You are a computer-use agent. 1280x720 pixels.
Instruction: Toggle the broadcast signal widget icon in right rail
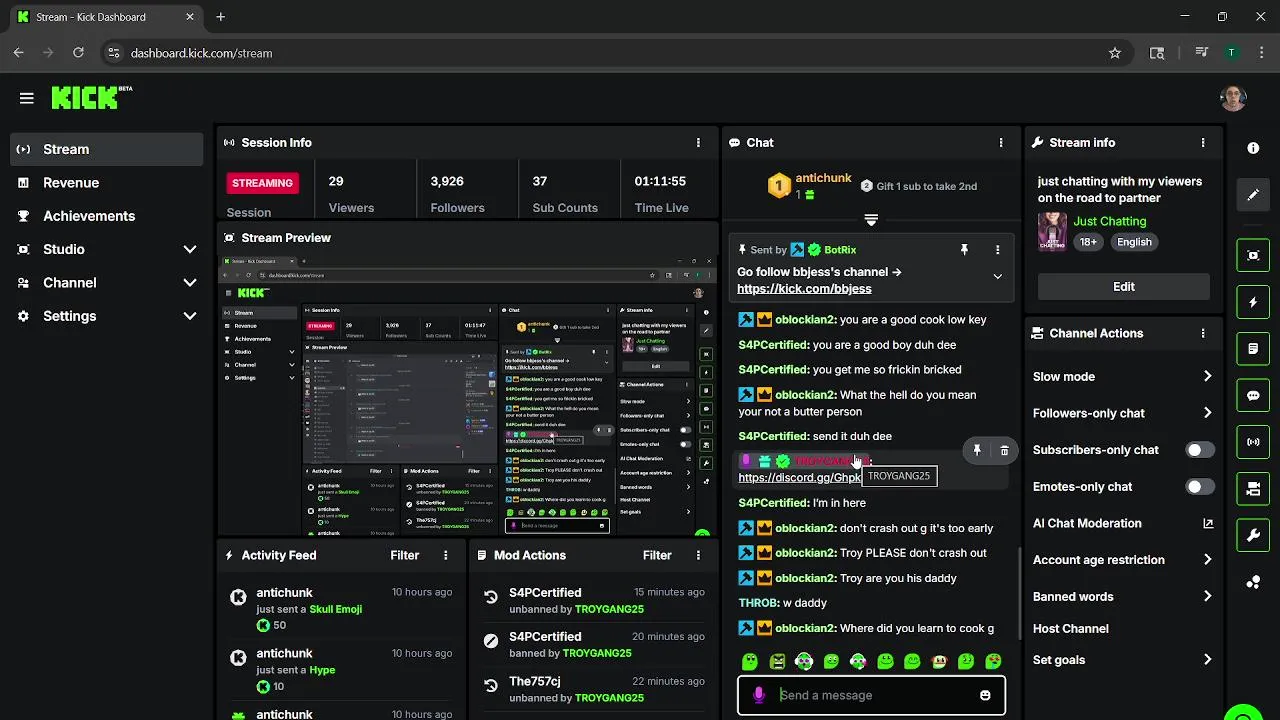pos(1253,442)
